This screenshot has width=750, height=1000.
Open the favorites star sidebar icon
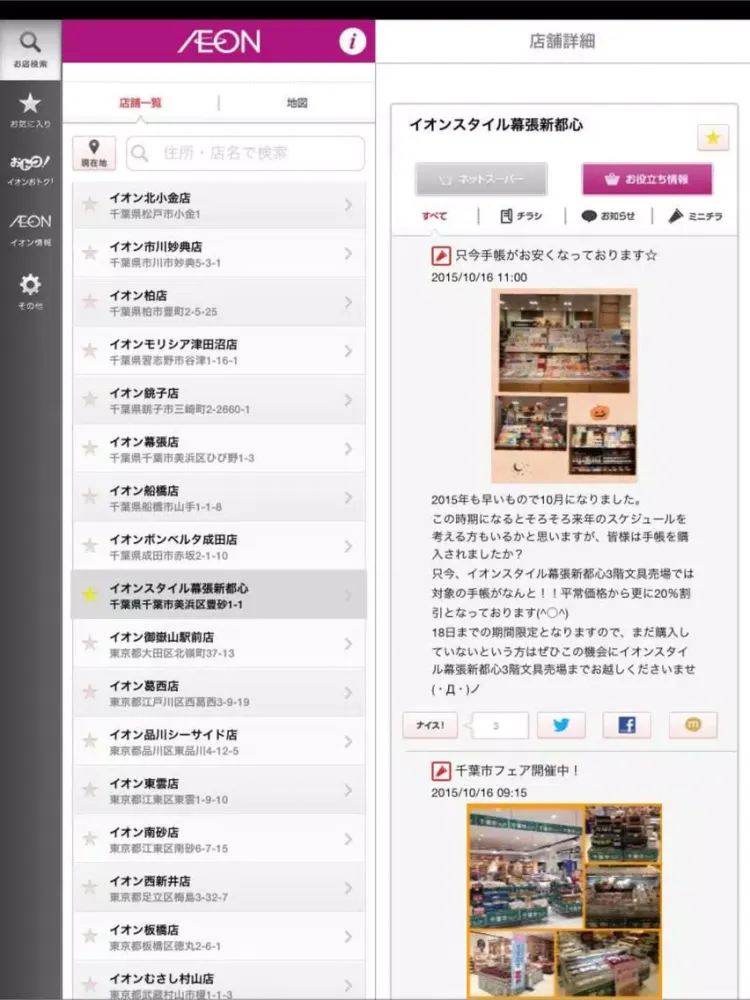click(30, 110)
